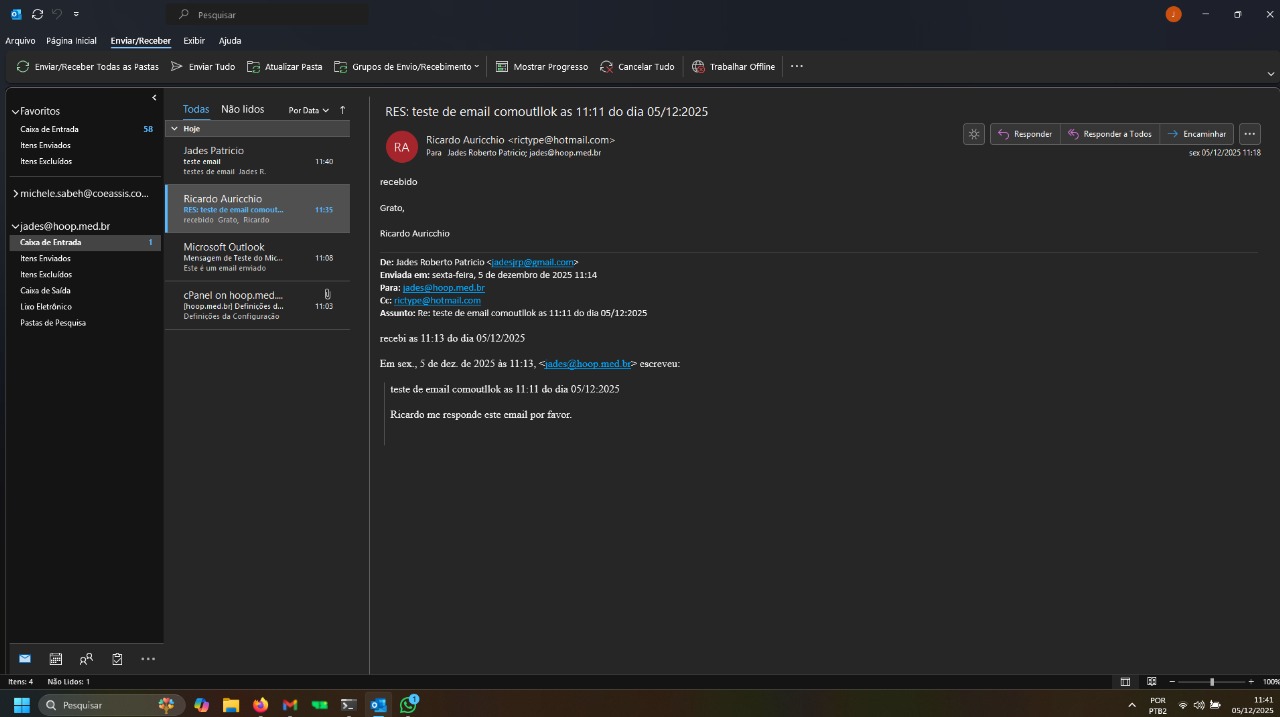1280x717 pixels.
Task: Toggle Trabalhar Offline mode
Action: click(733, 67)
